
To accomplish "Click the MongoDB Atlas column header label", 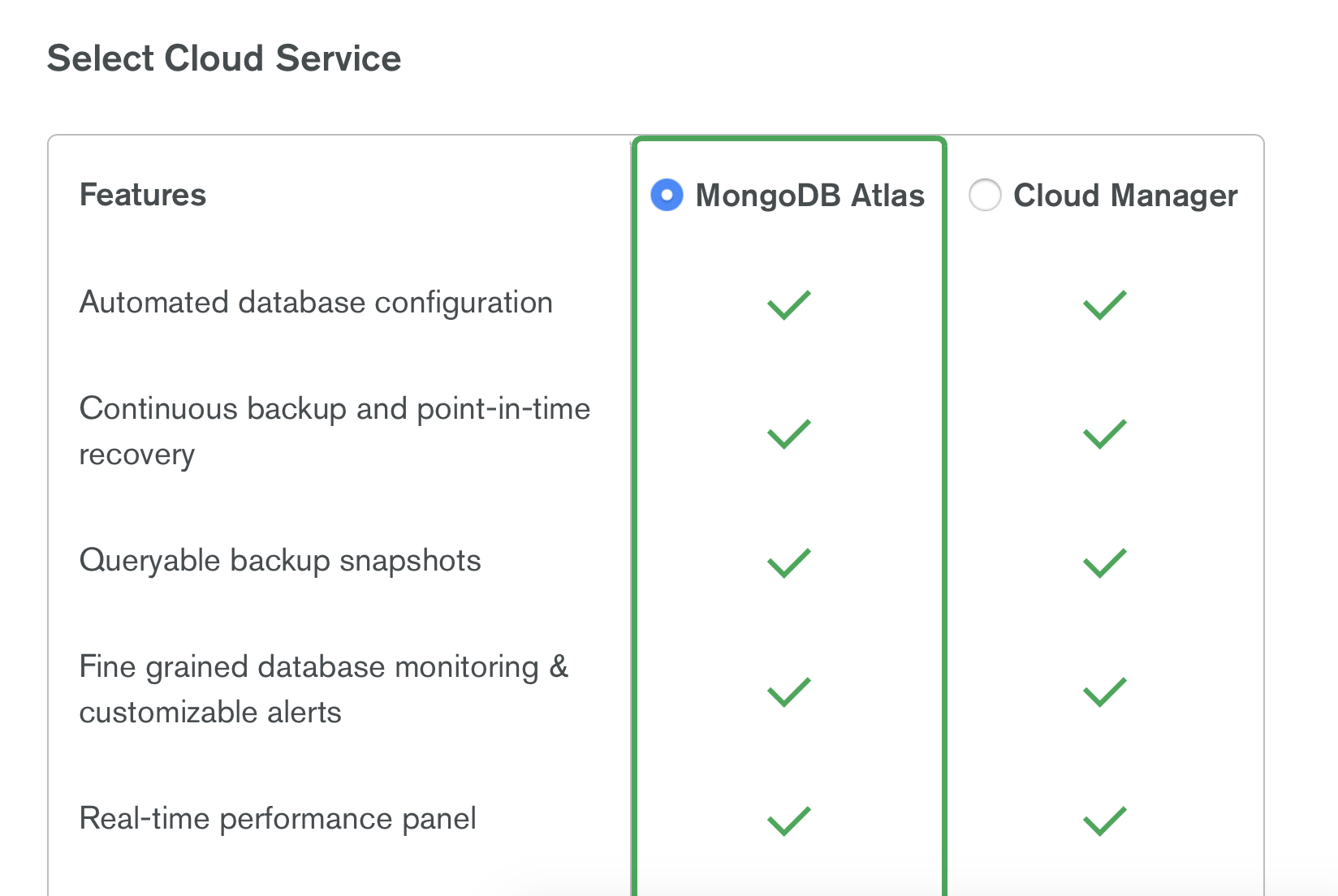I will click(809, 195).
